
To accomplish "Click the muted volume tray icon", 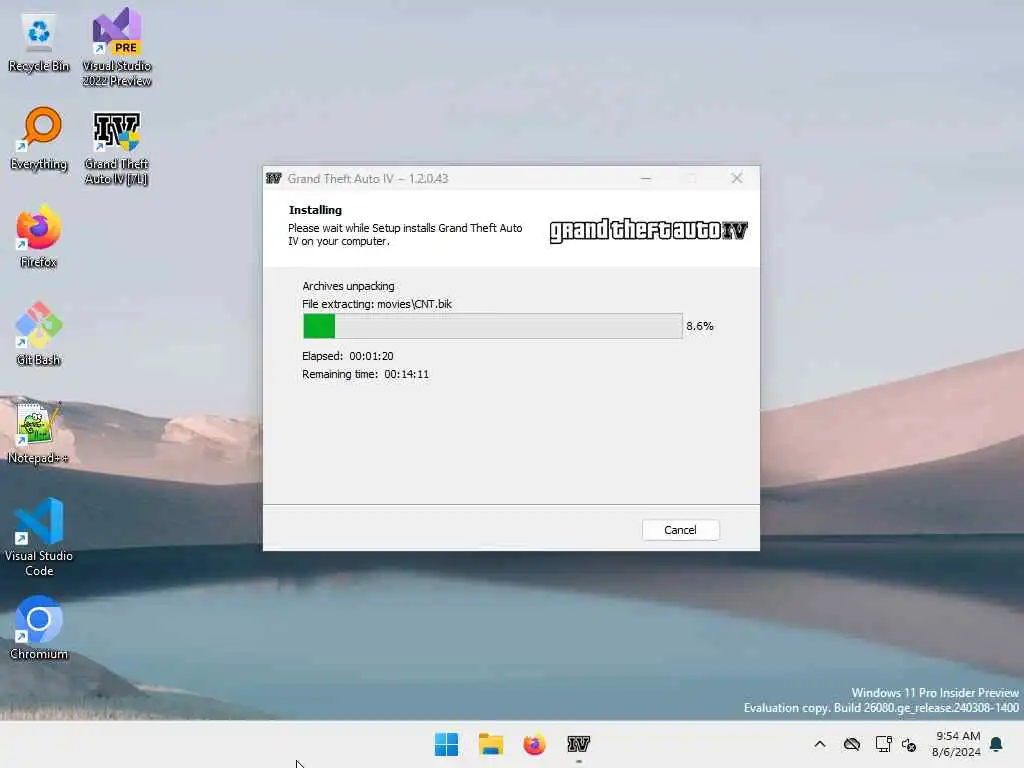I will point(909,744).
